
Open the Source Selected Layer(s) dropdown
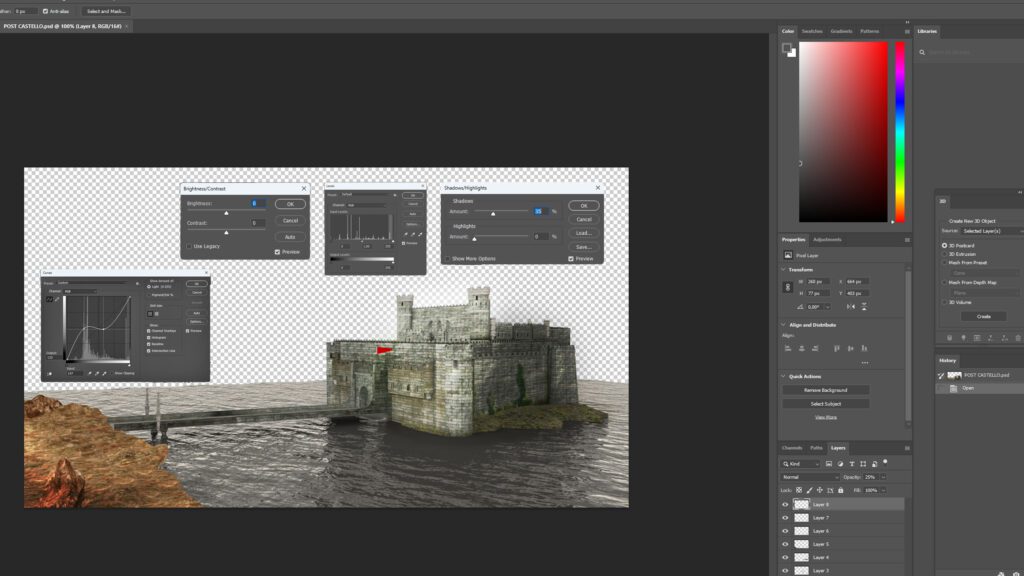pyautogui.click(x=993, y=231)
